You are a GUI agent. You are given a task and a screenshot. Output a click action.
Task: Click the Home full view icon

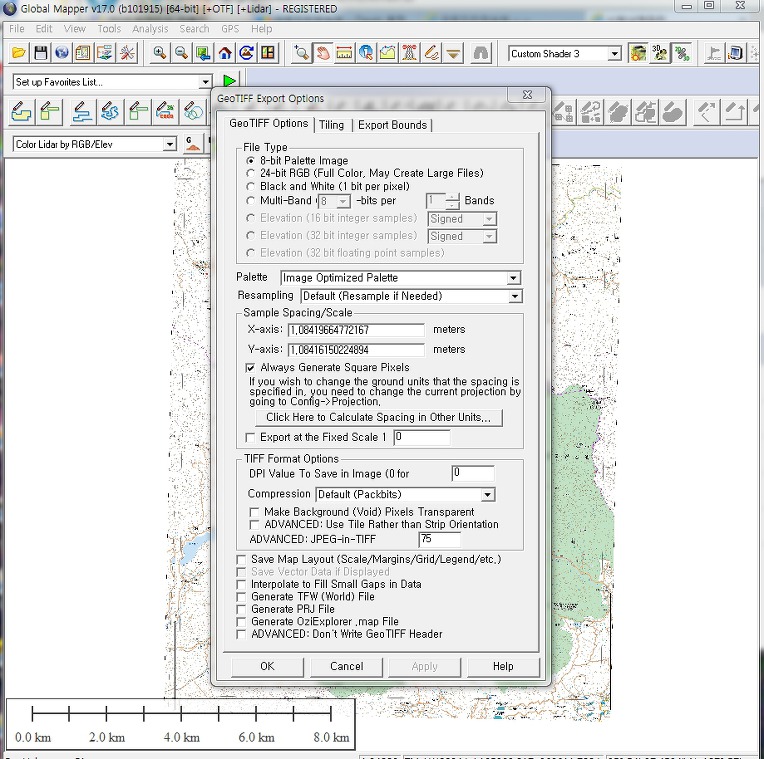click(x=225, y=53)
